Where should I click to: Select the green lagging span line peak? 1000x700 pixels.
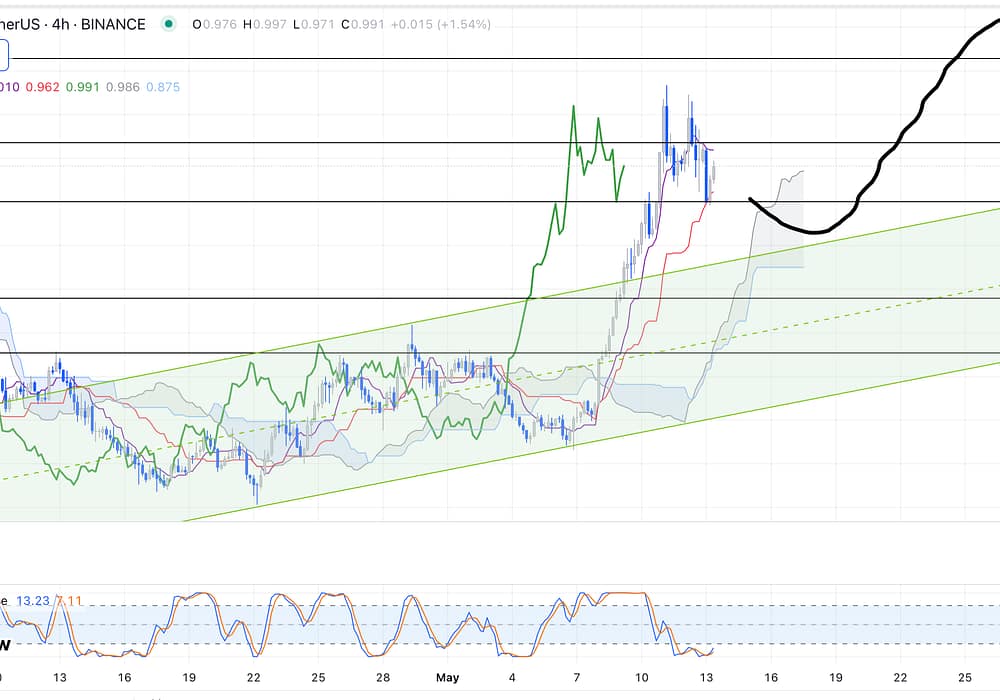pos(573,106)
